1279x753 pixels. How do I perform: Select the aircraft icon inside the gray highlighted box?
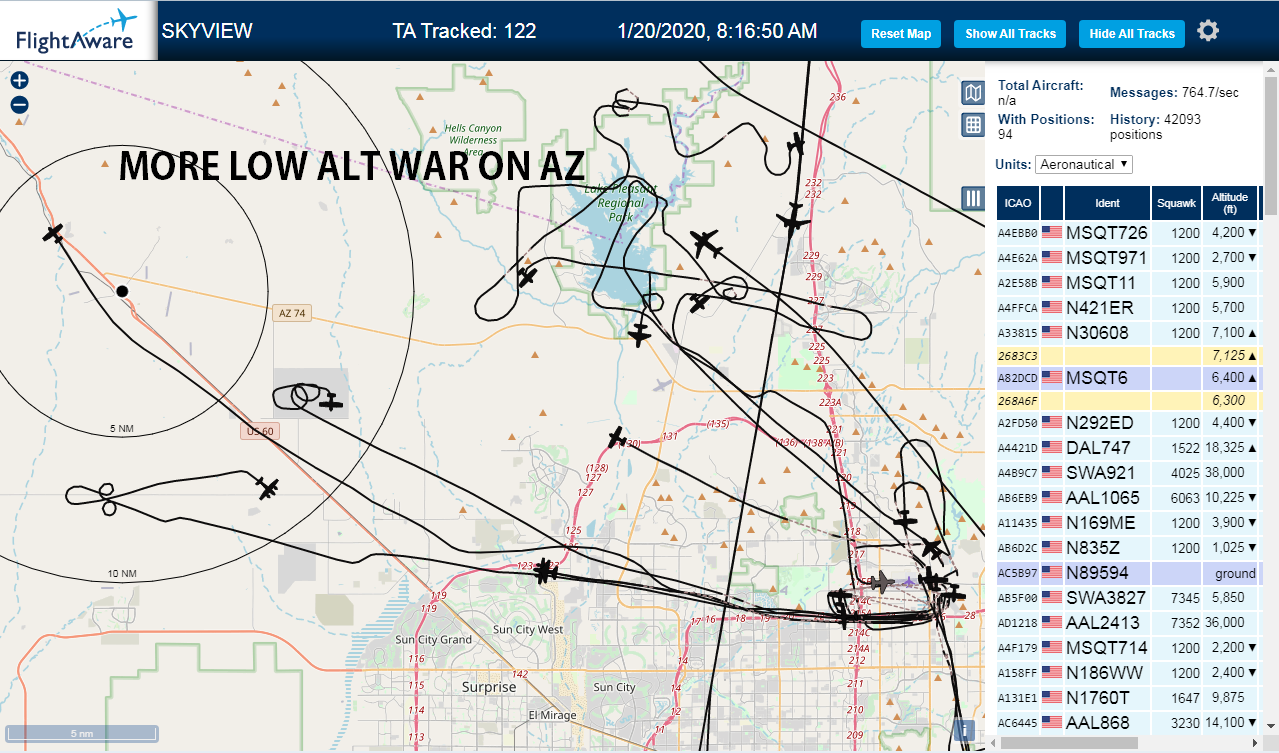(331, 402)
